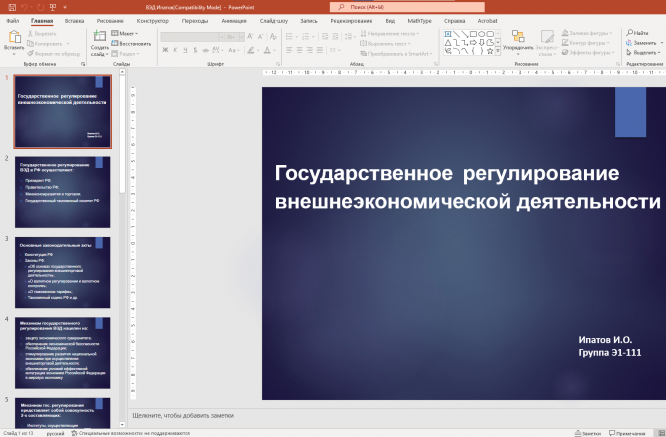Click the Arrange (Упорядочить) icon
This screenshot has height=437, width=666.
pos(517,36)
